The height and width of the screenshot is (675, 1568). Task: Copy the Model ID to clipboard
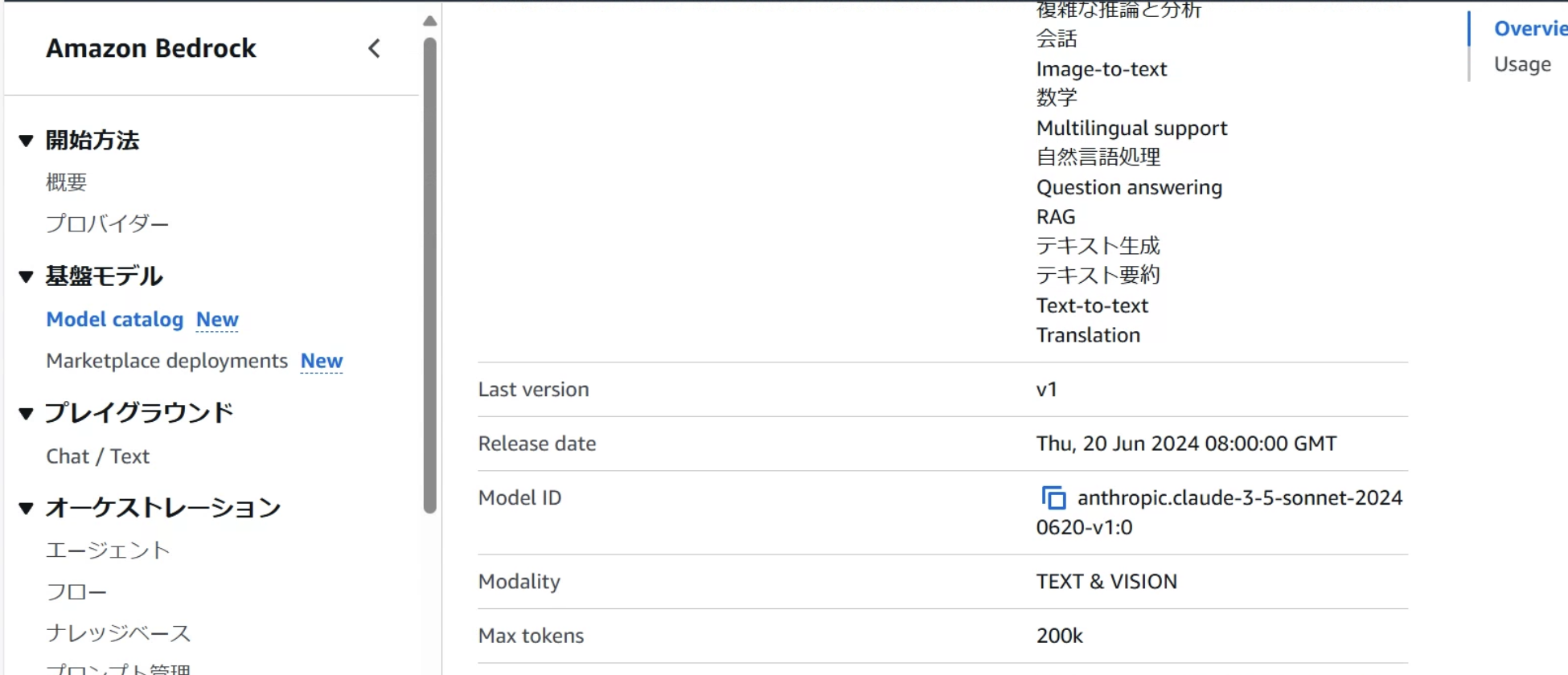click(1053, 498)
